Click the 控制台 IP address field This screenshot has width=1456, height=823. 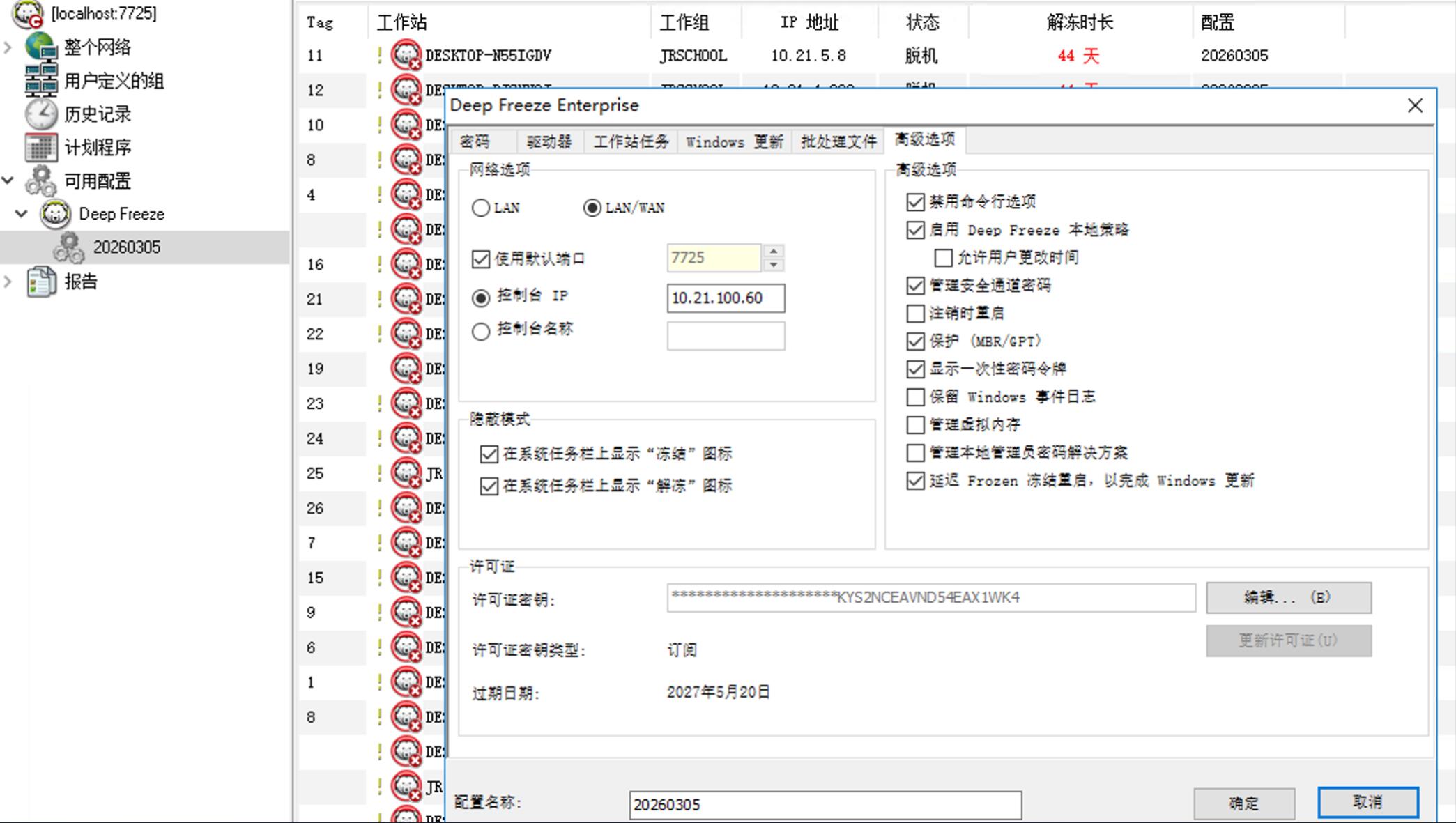click(x=726, y=298)
